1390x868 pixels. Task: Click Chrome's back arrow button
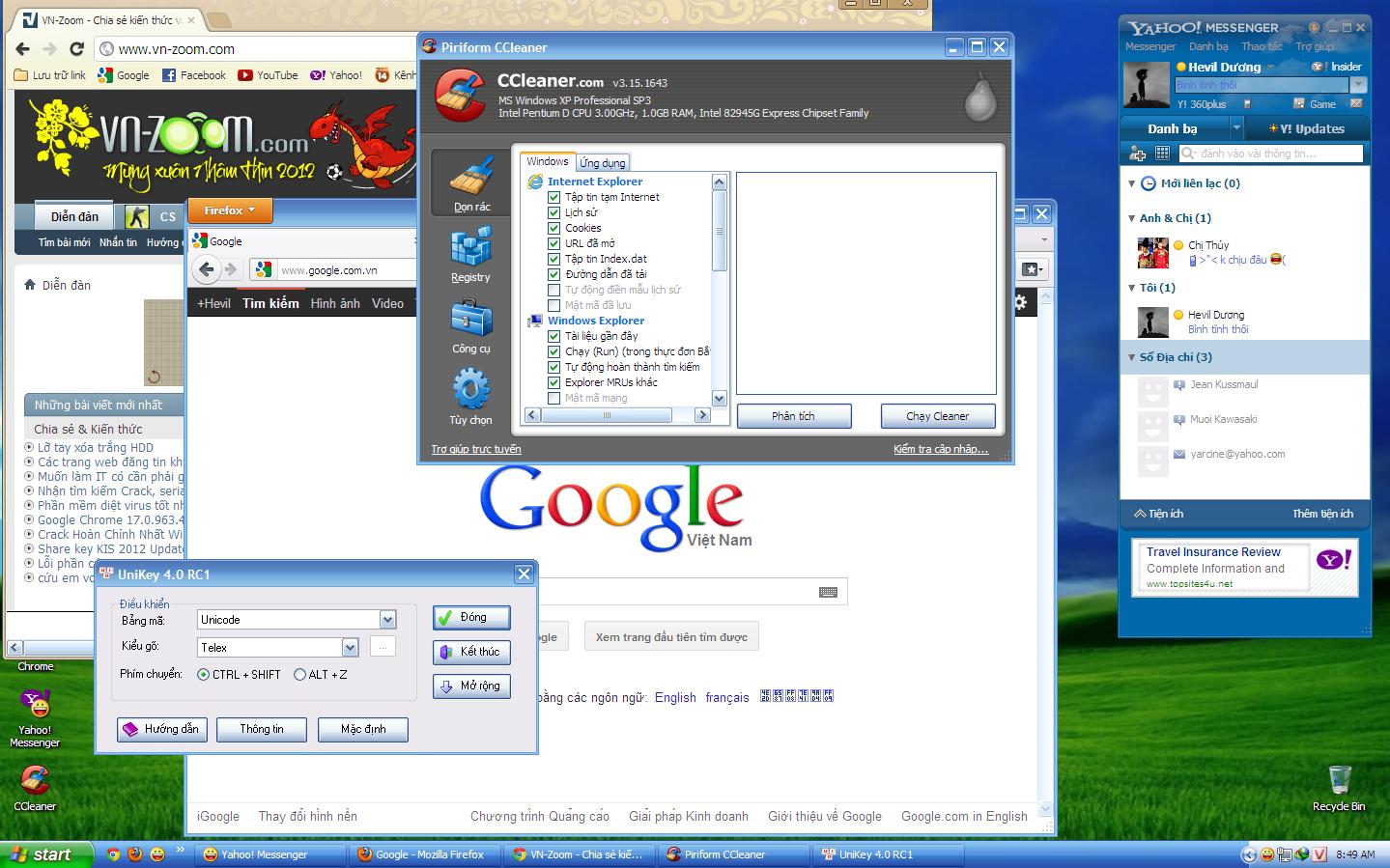(22, 49)
